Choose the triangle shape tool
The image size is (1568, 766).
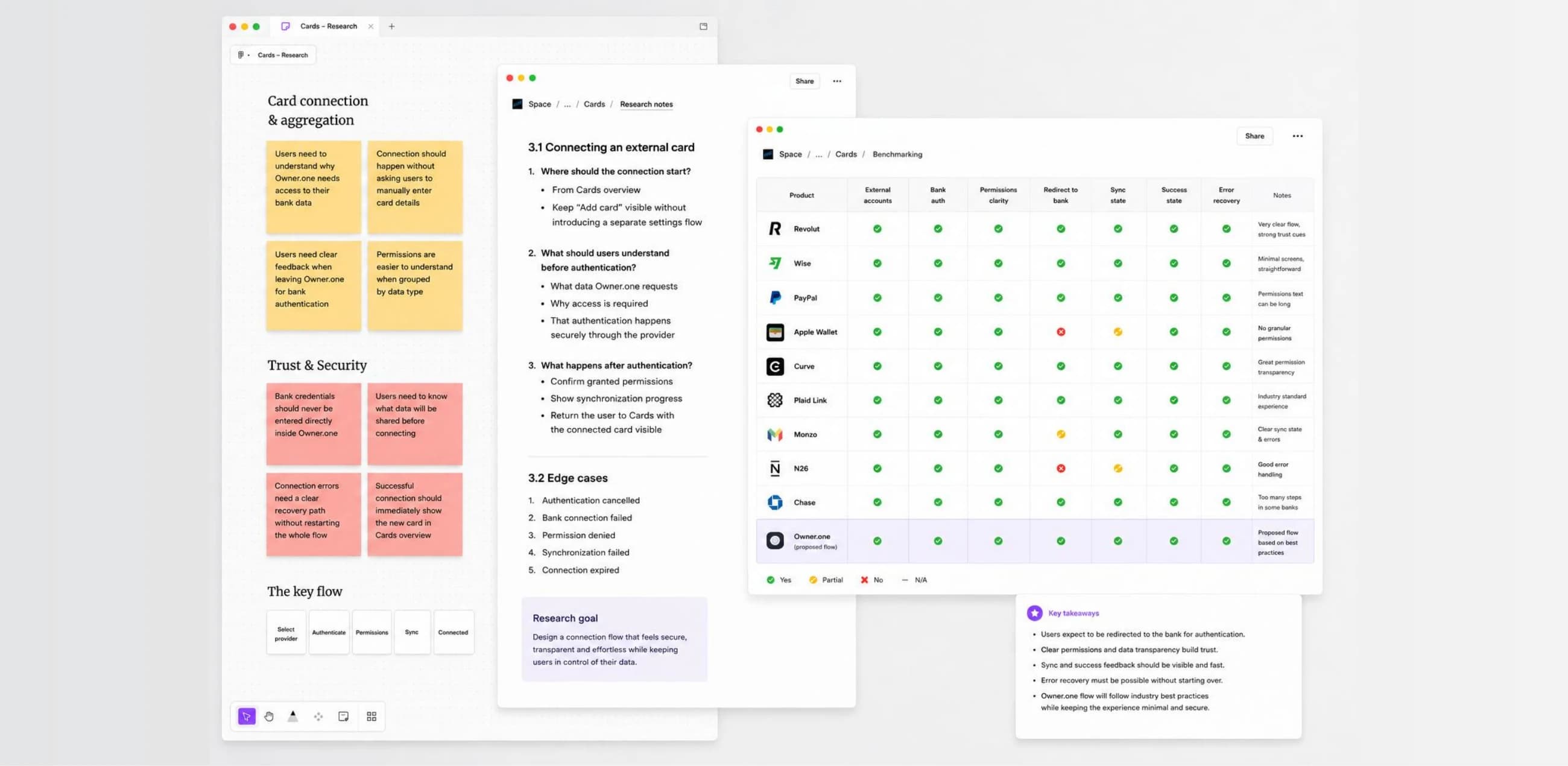tap(292, 716)
